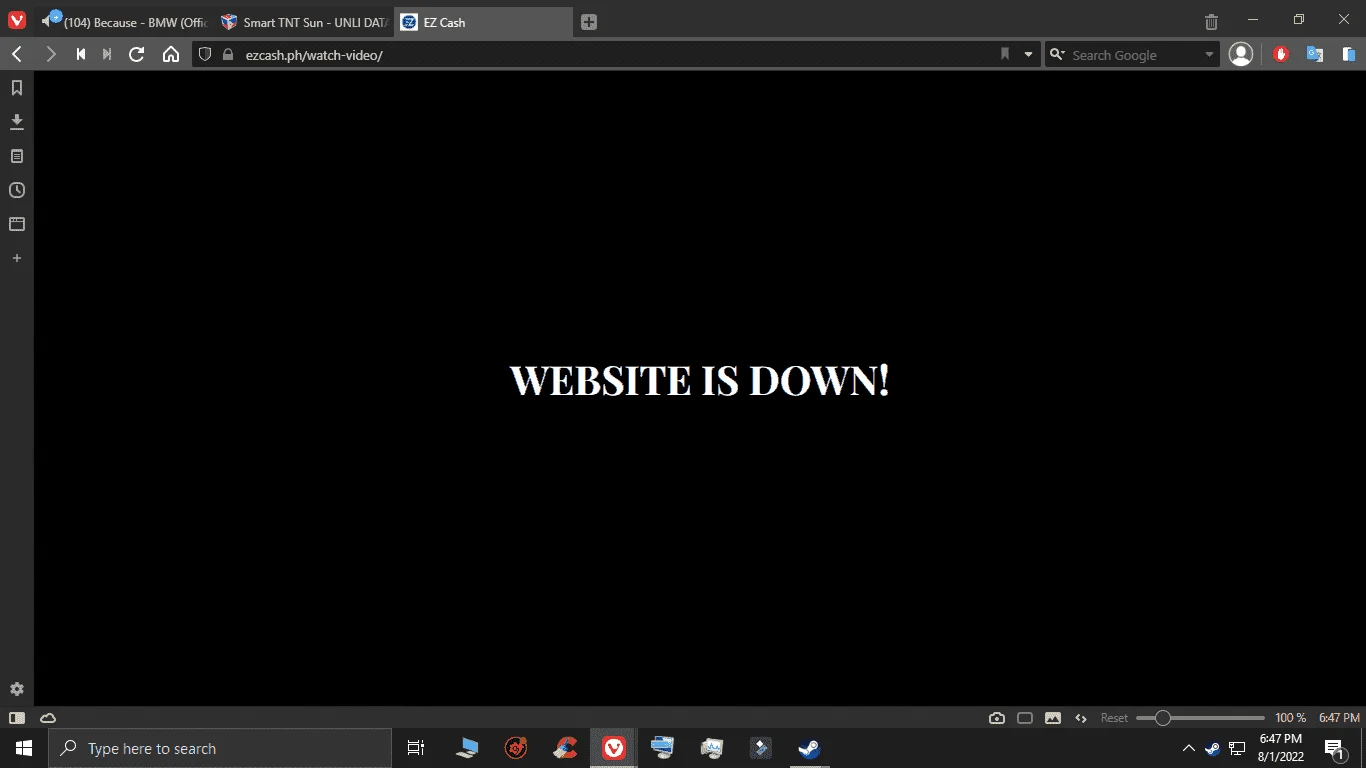This screenshot has width=1366, height=768.
Task: Toggle images and animations loading
Action: click(1053, 718)
